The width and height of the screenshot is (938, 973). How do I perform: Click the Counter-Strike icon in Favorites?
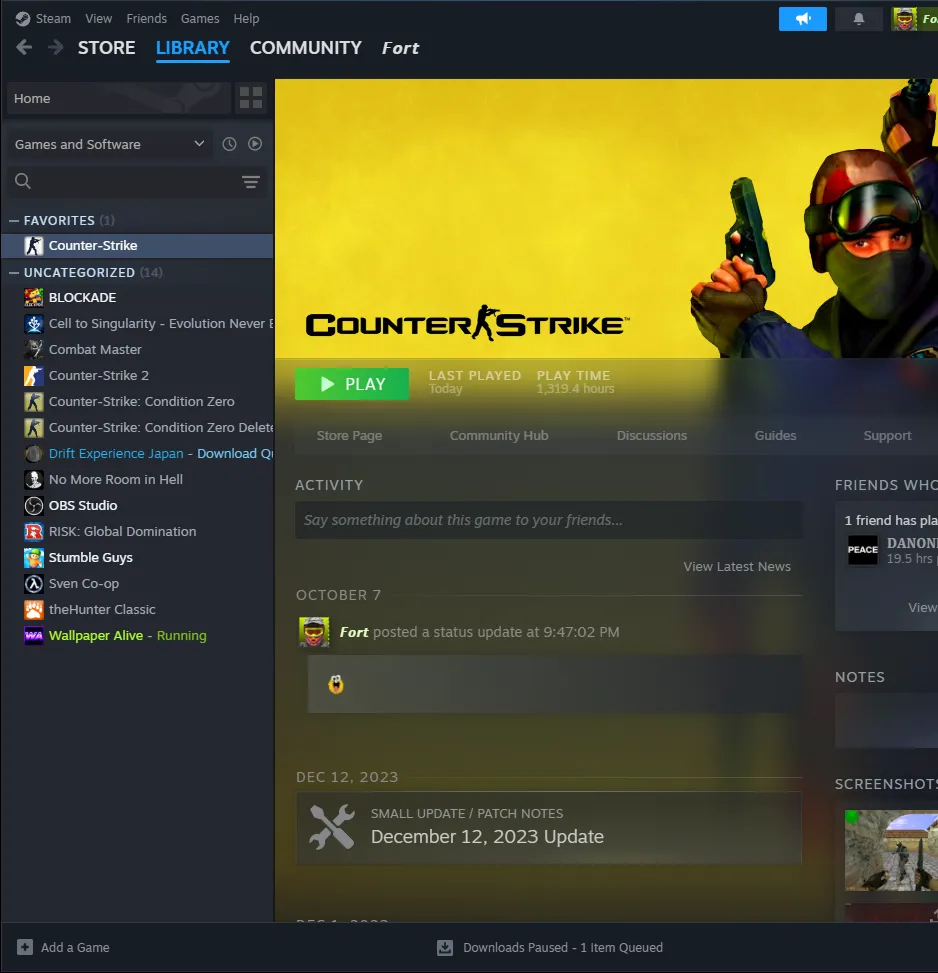coord(34,246)
